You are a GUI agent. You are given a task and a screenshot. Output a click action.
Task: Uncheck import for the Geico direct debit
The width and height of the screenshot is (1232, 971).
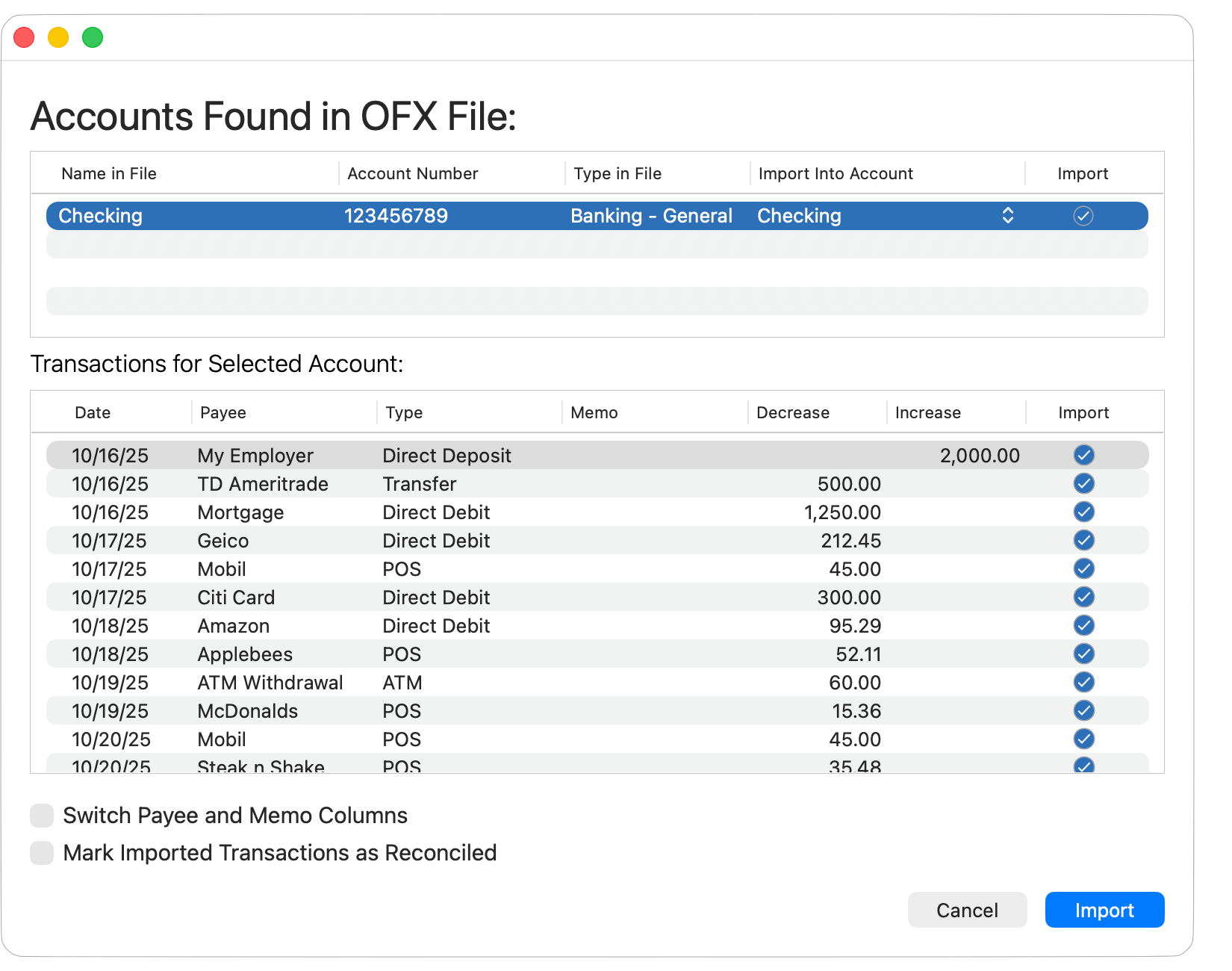pos(1083,540)
